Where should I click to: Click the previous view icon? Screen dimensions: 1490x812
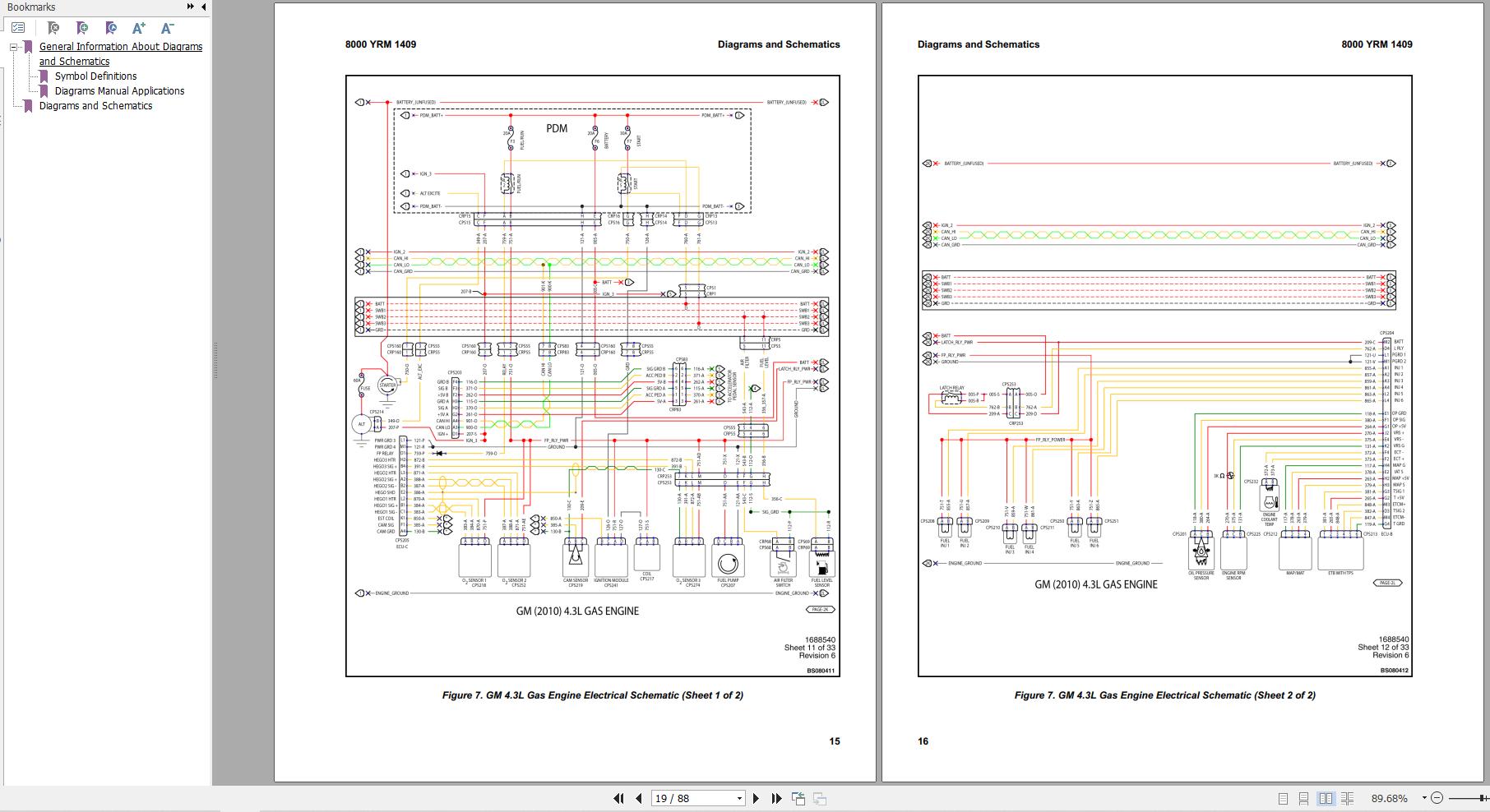point(798,798)
